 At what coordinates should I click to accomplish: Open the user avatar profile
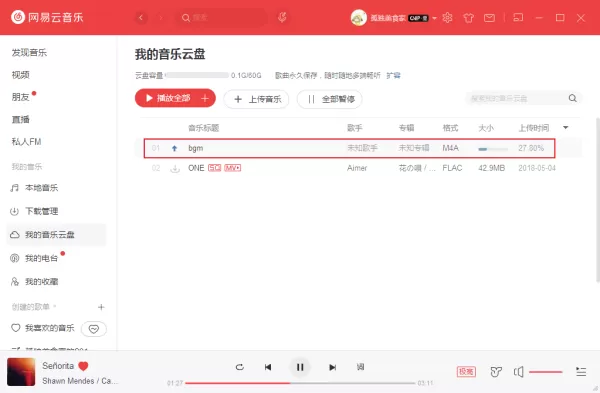pyautogui.click(x=359, y=18)
